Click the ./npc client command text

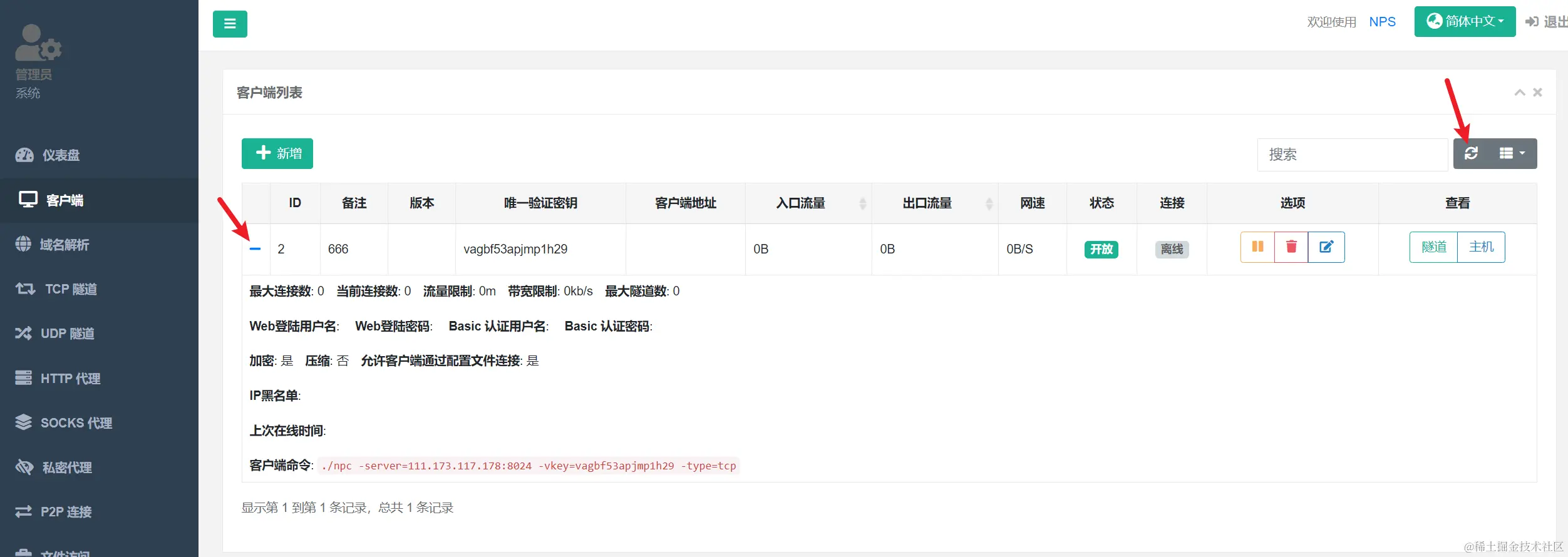click(x=529, y=466)
